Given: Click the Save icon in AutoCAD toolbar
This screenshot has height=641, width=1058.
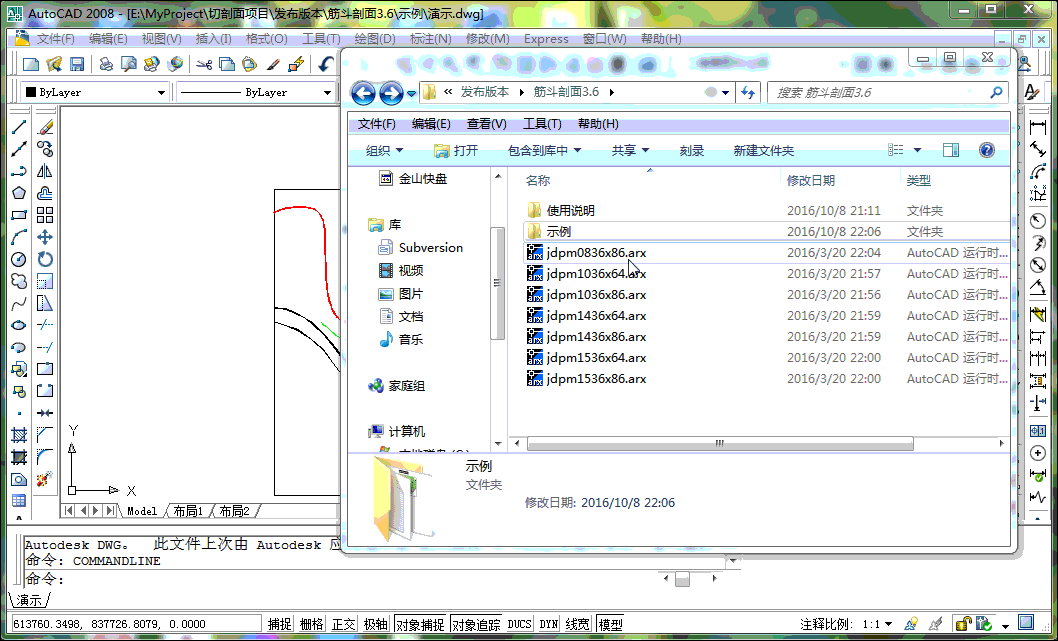Looking at the screenshot, I should point(77,64).
